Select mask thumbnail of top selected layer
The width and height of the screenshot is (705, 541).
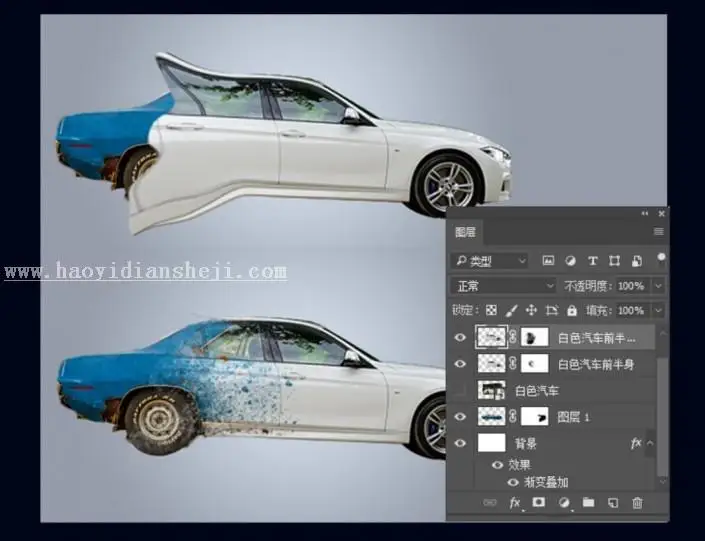point(535,337)
